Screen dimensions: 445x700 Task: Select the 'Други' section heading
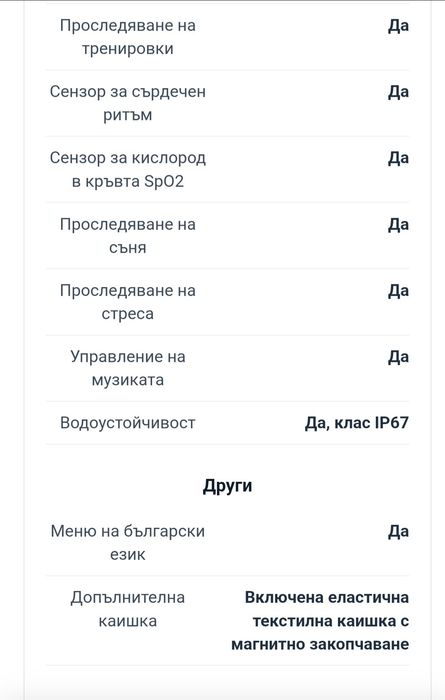pos(228,485)
